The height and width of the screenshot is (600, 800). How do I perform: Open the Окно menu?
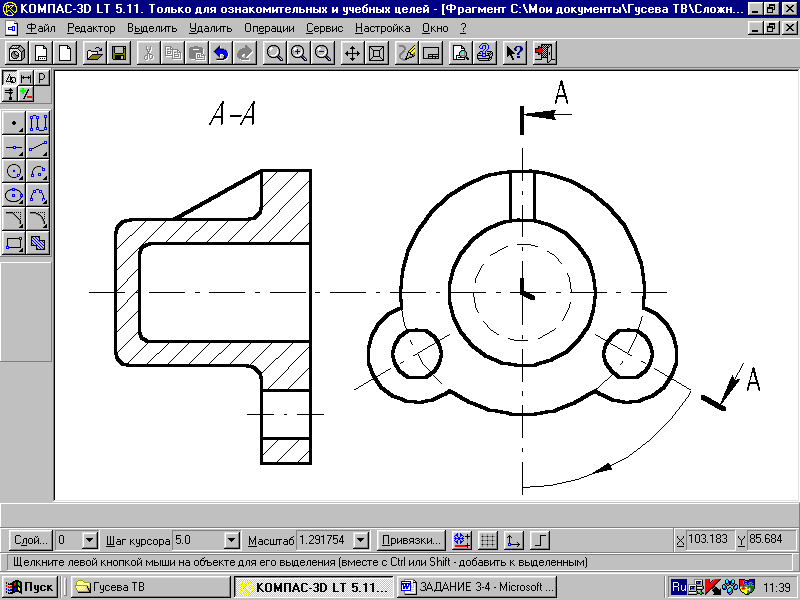(435, 29)
